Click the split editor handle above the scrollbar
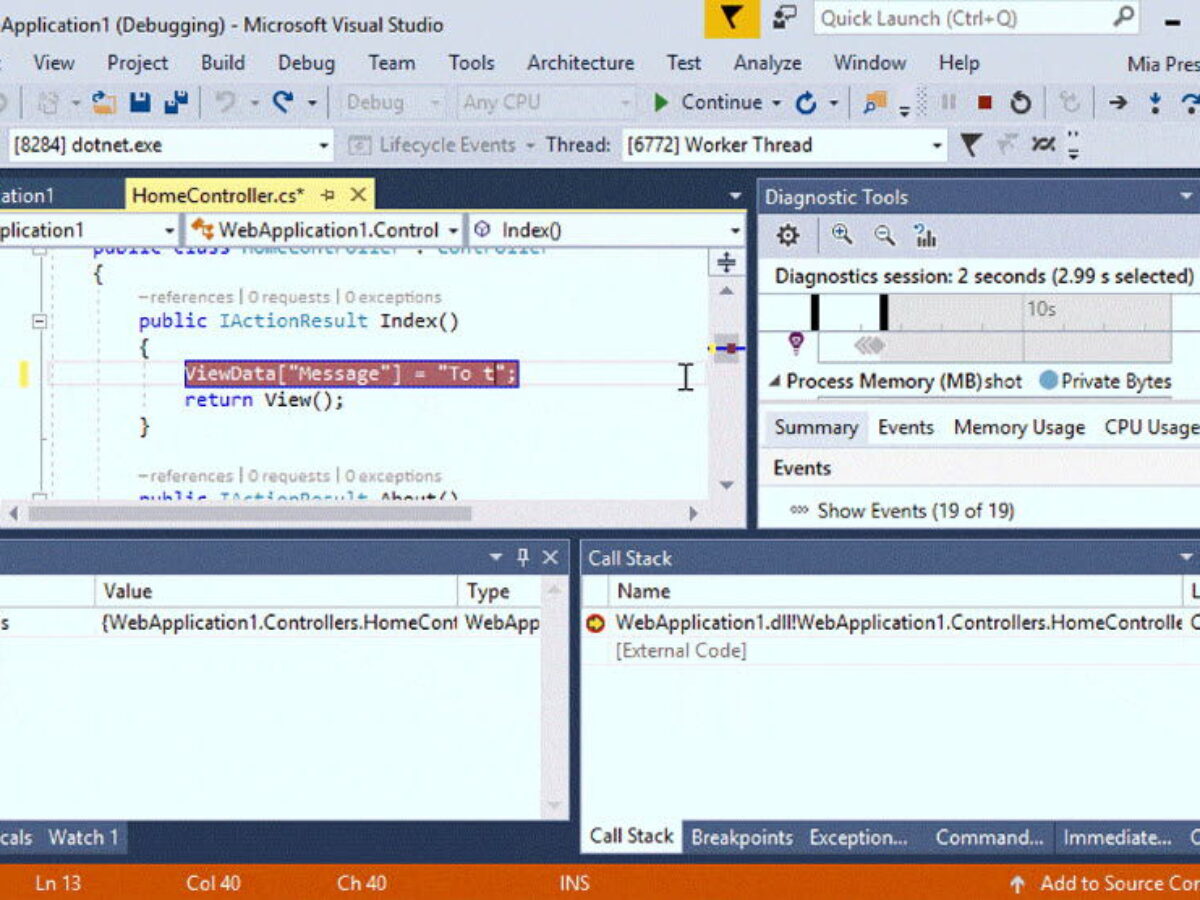Viewport: 1200px width, 900px height. (727, 262)
